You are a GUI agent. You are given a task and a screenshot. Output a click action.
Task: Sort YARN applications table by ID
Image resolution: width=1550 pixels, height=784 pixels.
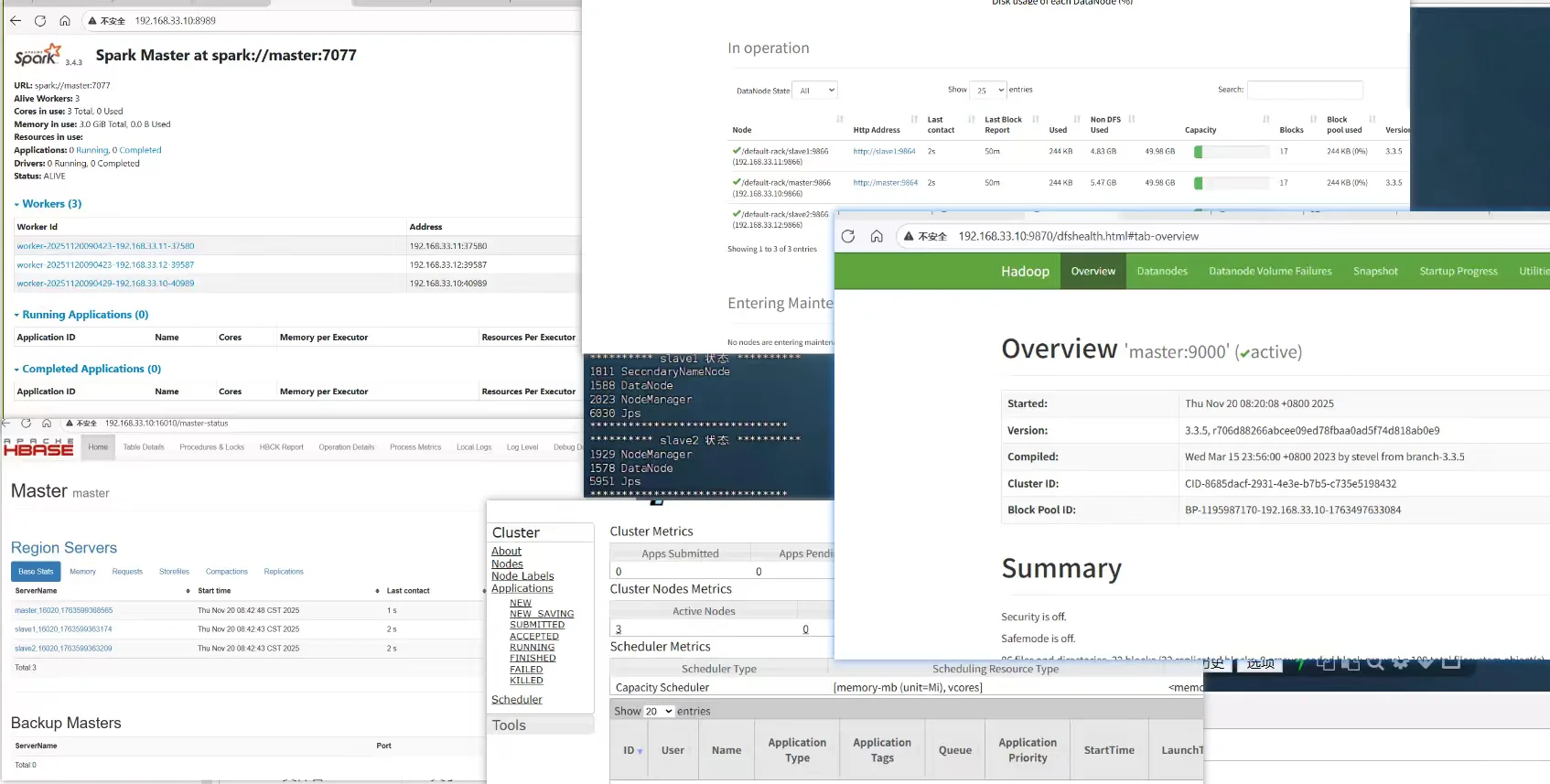pyautogui.click(x=633, y=750)
